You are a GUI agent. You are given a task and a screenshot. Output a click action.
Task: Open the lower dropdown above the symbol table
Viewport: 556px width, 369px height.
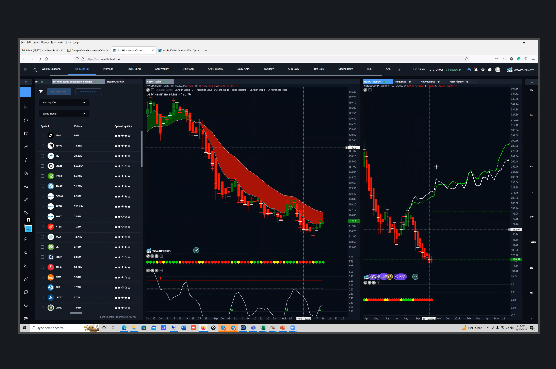pyautogui.click(x=64, y=114)
